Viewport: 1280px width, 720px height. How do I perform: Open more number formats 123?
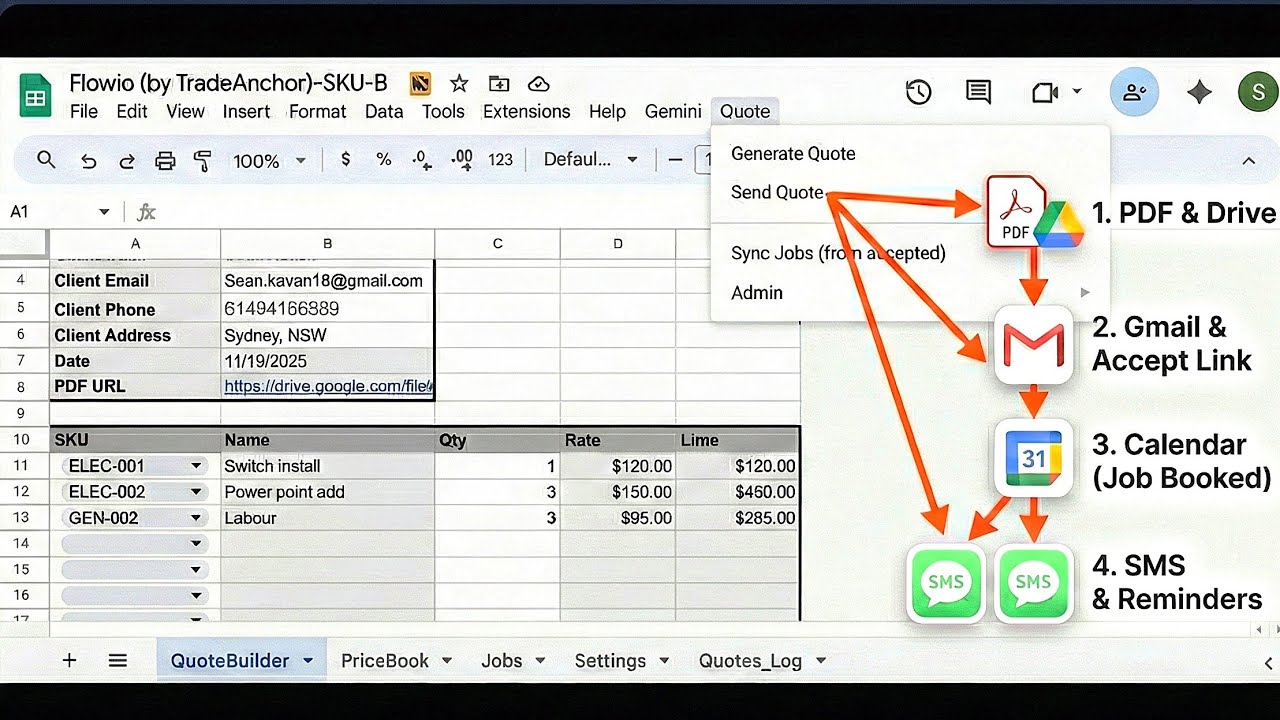(500, 159)
